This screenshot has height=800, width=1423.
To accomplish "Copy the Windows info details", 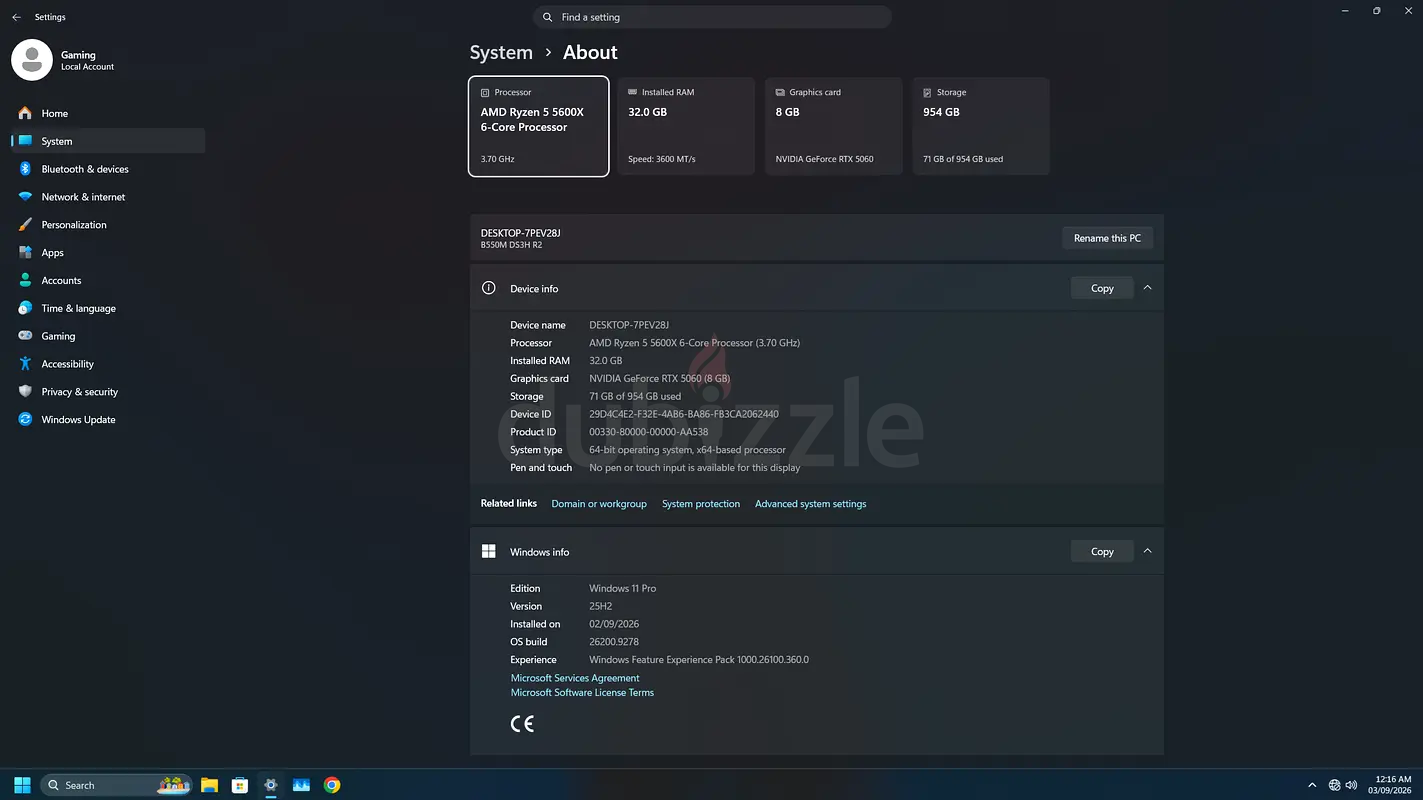I will [1102, 551].
